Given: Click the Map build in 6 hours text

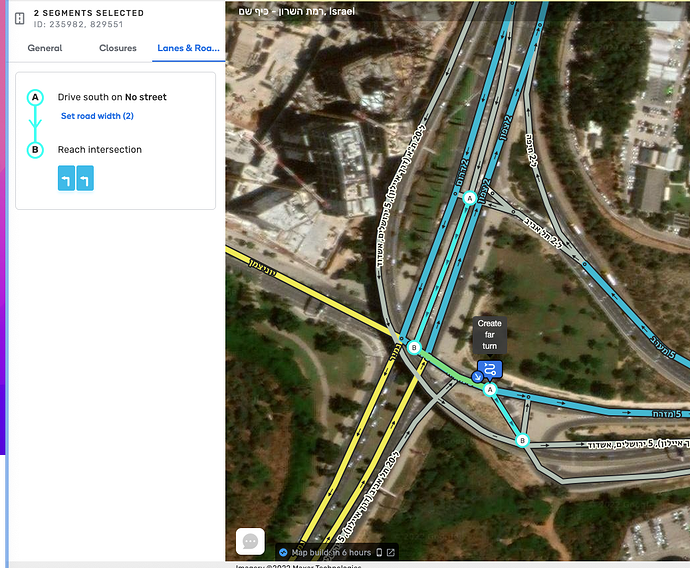Looking at the screenshot, I should point(331,553).
